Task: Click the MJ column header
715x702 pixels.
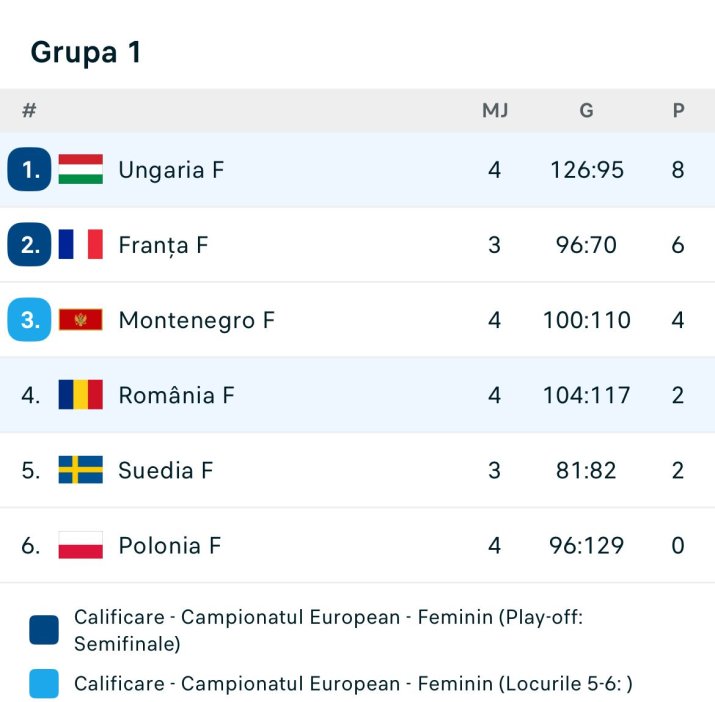Action: 495,110
